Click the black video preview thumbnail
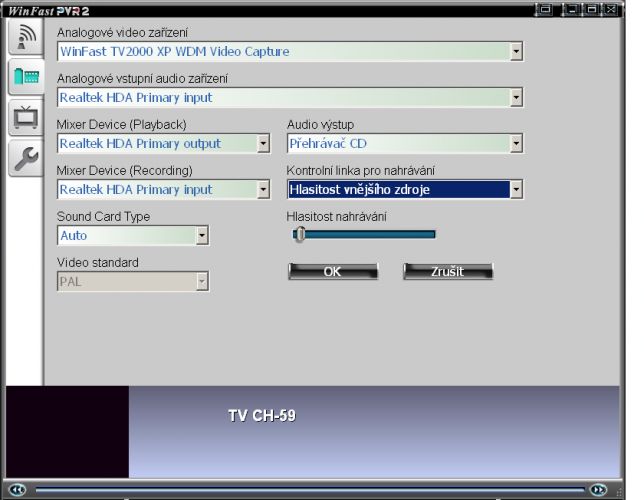The width and height of the screenshot is (644, 500). tap(67, 431)
